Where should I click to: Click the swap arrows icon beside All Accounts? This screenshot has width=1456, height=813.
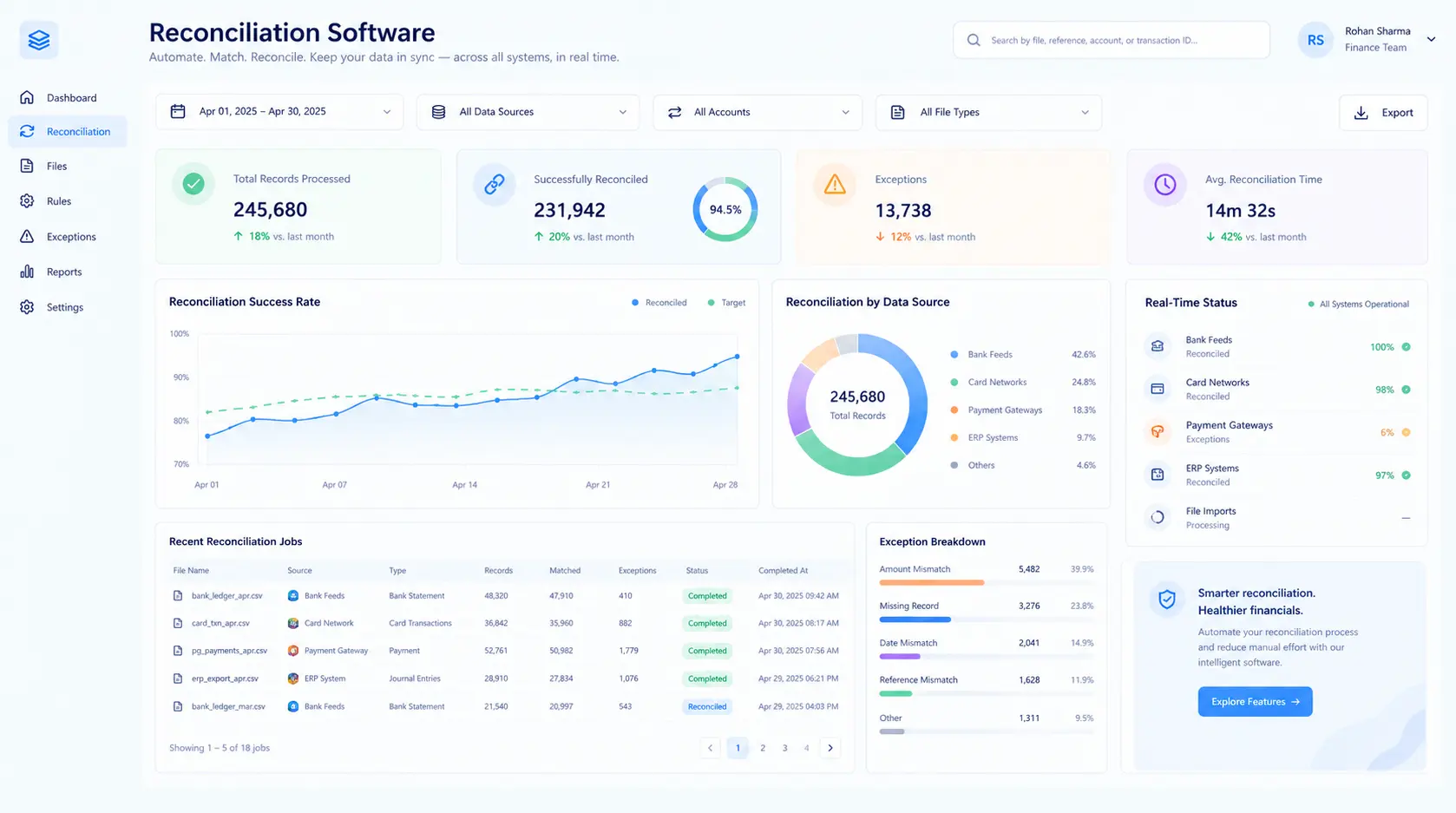click(x=674, y=112)
